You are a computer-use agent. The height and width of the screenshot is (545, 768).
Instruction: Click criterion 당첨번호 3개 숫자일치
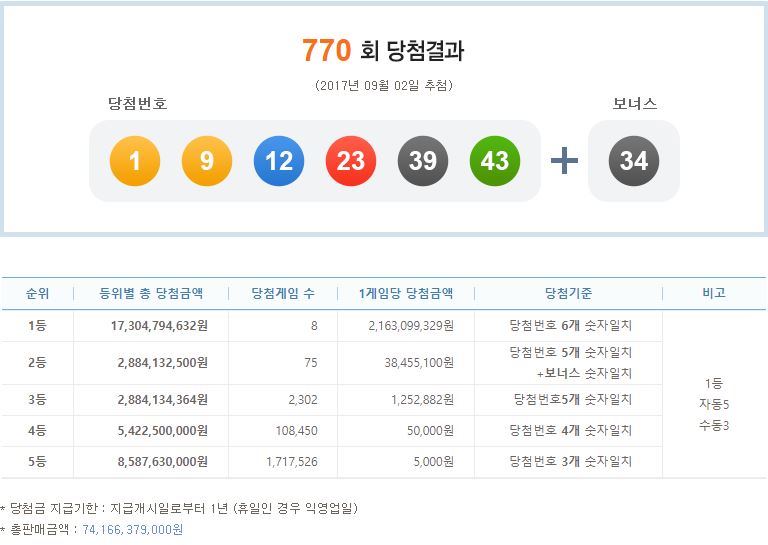click(571, 461)
